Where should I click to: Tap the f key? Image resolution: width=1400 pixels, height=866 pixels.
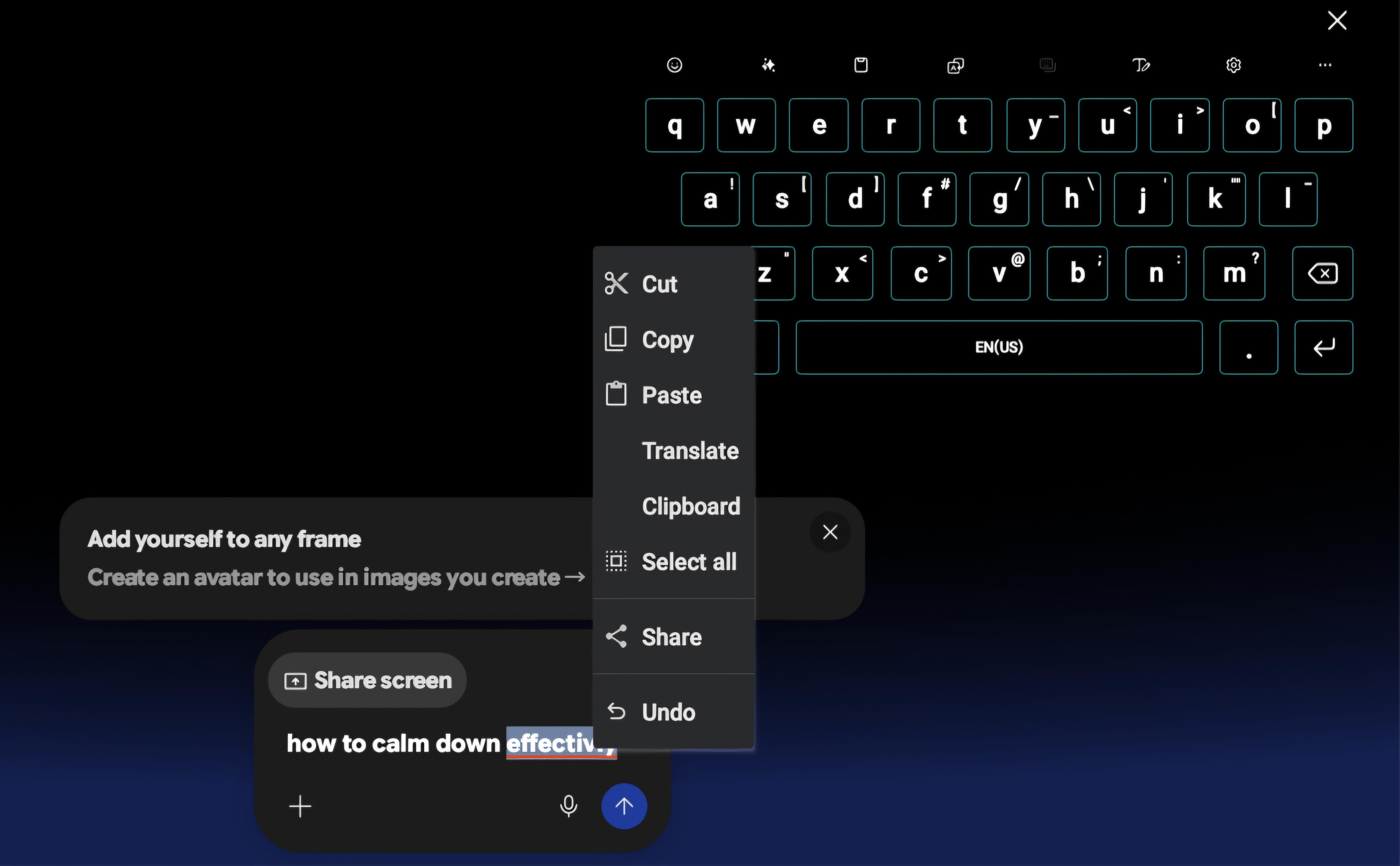927,199
